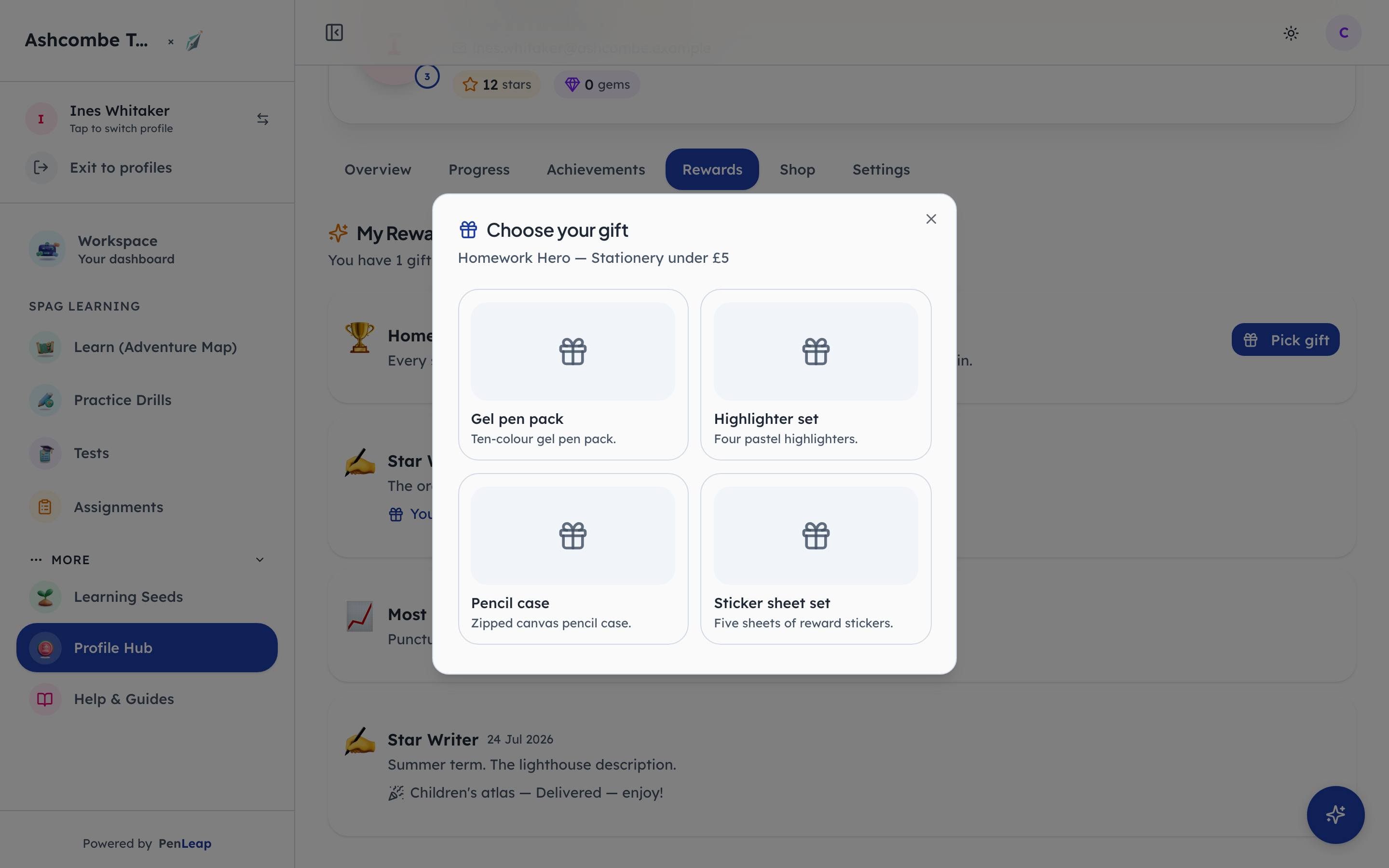Open Learn (Adventure Map) icon
1389x868 pixels.
pyautogui.click(x=45, y=347)
